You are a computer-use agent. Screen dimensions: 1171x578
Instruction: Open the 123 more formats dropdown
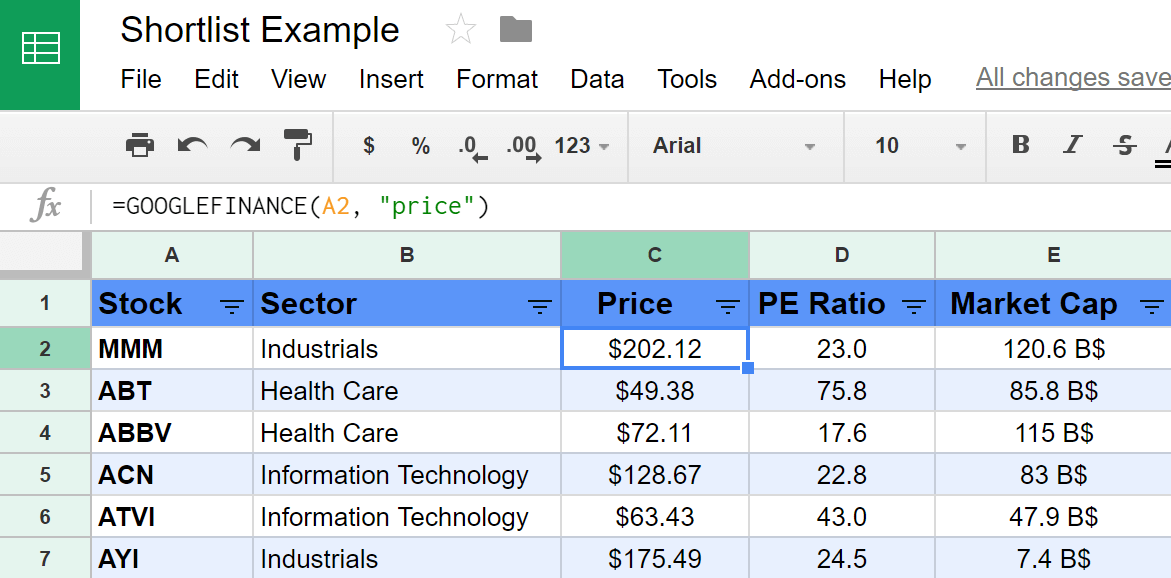(x=582, y=146)
